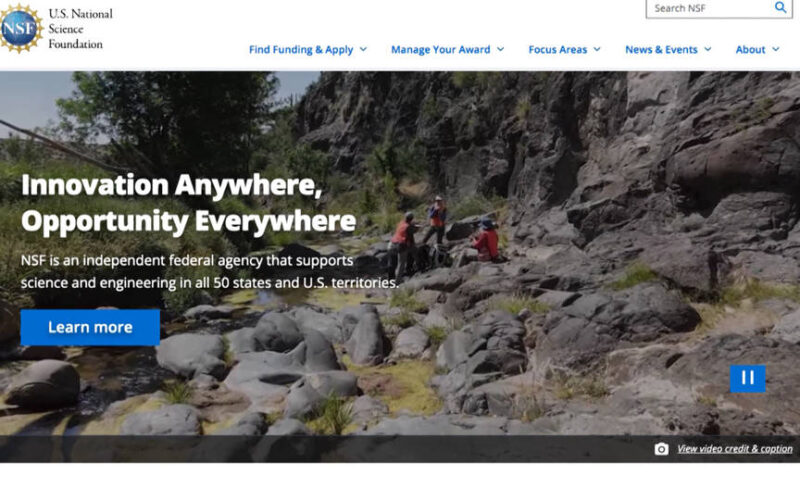Expand the Focus Areas chevron
800x500 pixels.
click(x=597, y=49)
